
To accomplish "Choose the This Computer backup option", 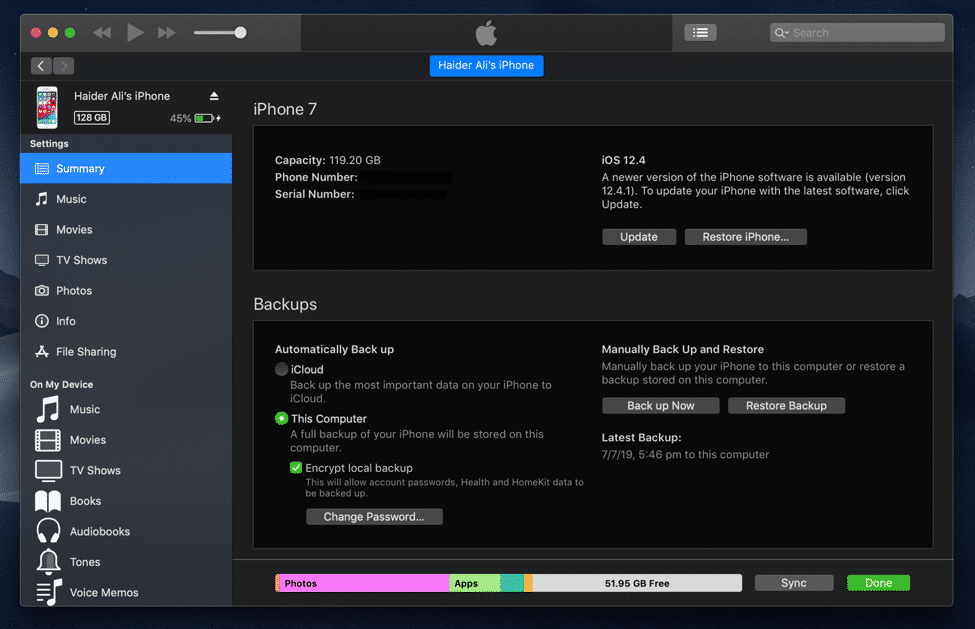I will pos(281,418).
